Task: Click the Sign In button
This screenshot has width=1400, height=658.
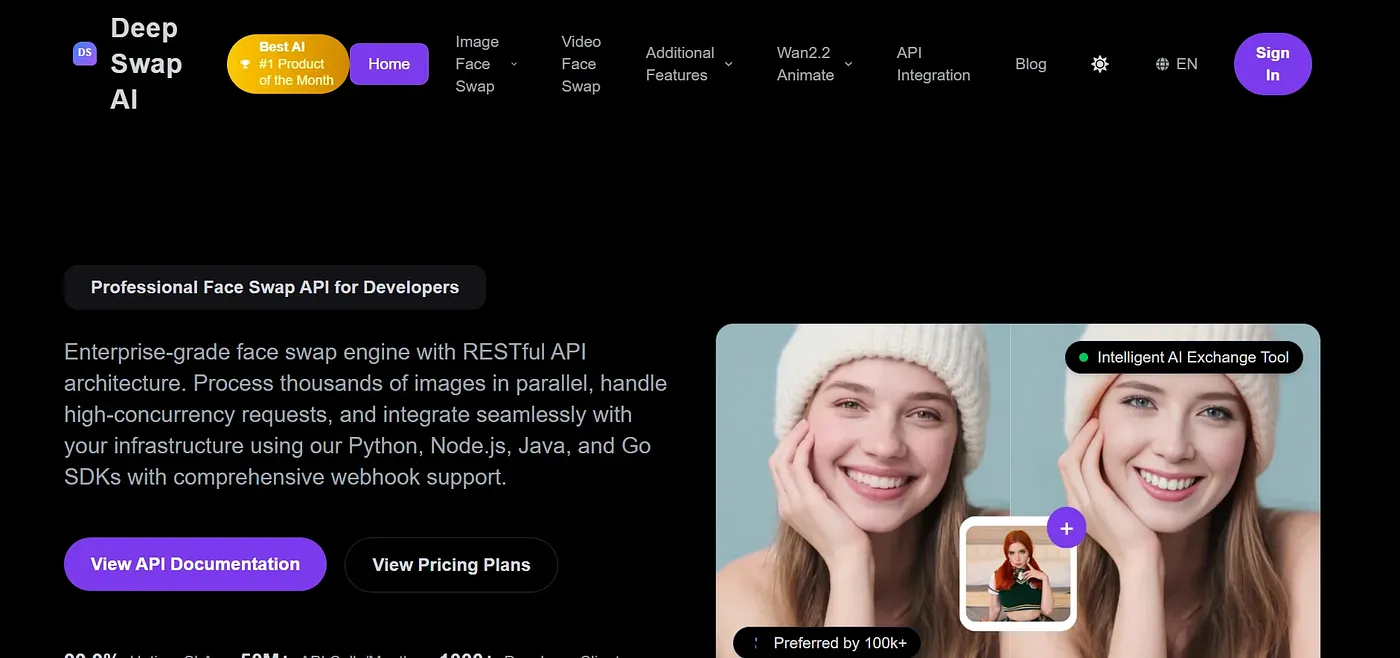Action: point(1272,64)
